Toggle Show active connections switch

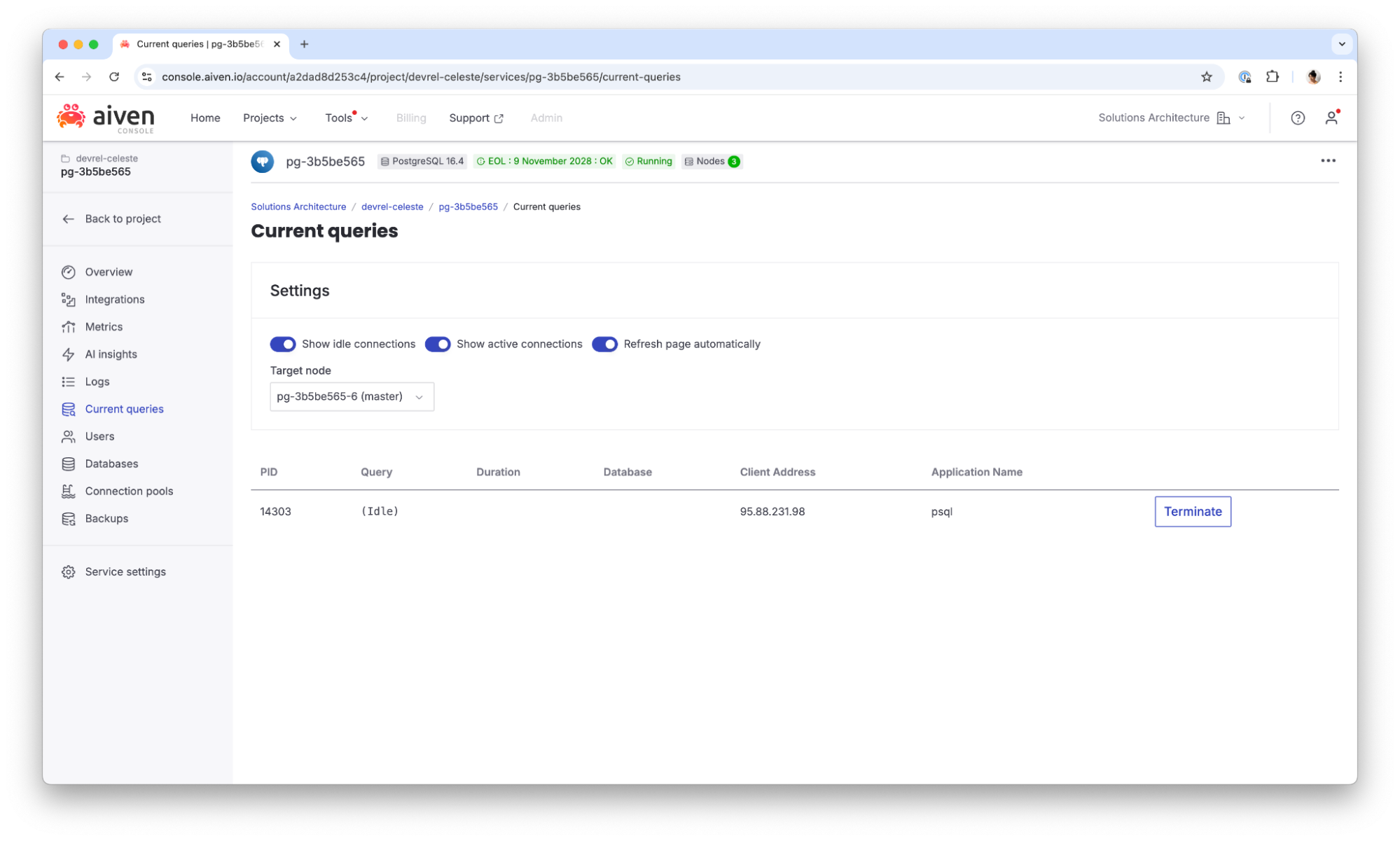click(438, 344)
